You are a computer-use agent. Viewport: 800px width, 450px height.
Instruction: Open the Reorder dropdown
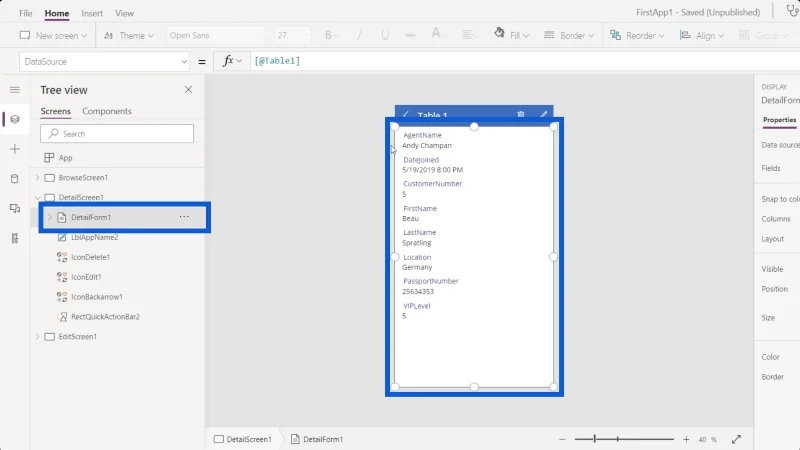click(x=637, y=35)
